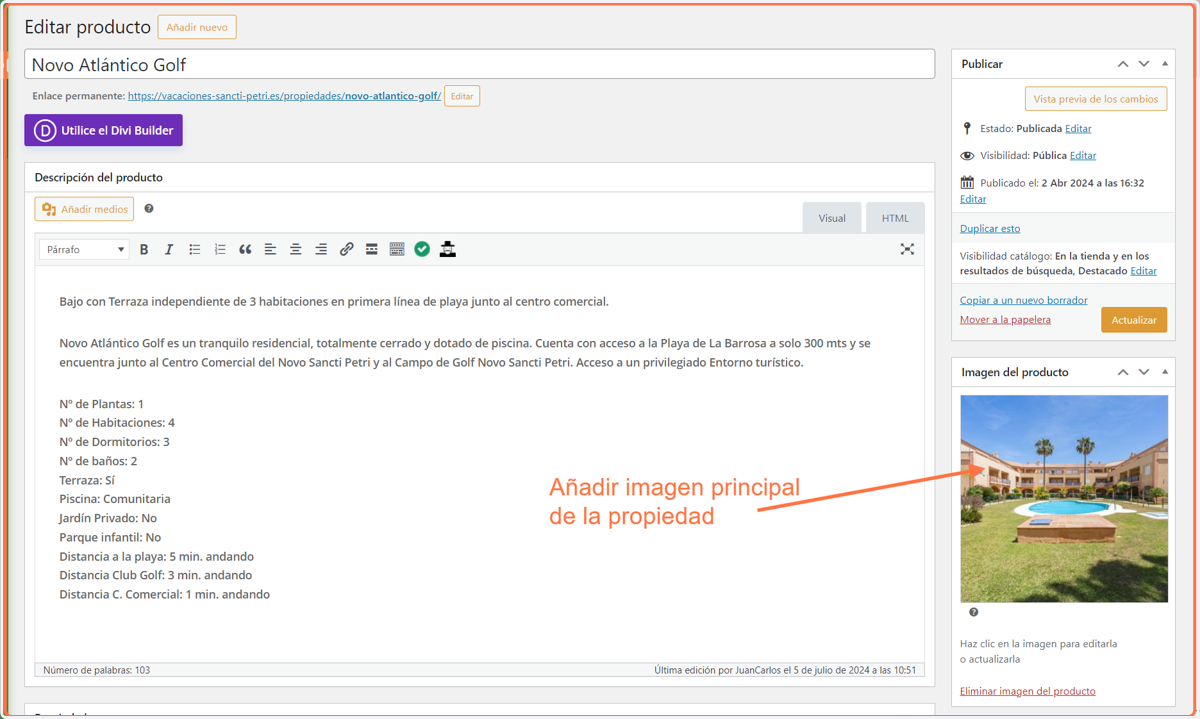
Task: Align text left
Action: [x=270, y=249]
